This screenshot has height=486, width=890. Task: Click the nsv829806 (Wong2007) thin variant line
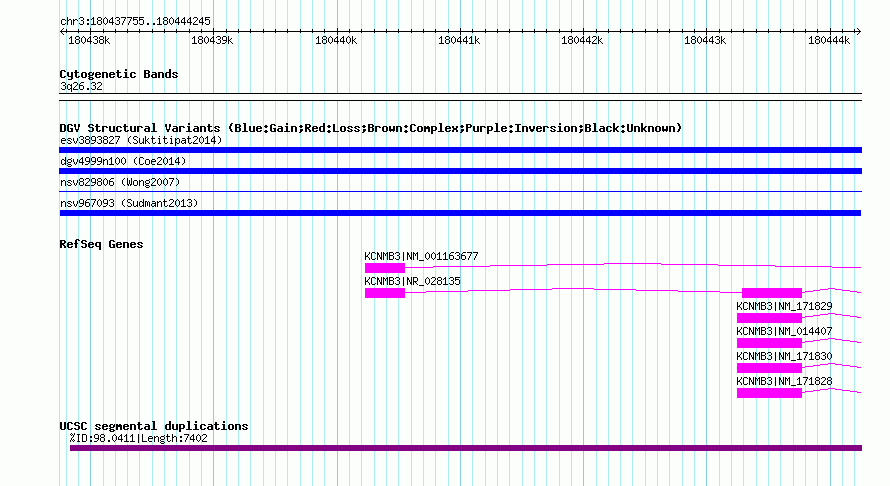[x=460, y=191]
